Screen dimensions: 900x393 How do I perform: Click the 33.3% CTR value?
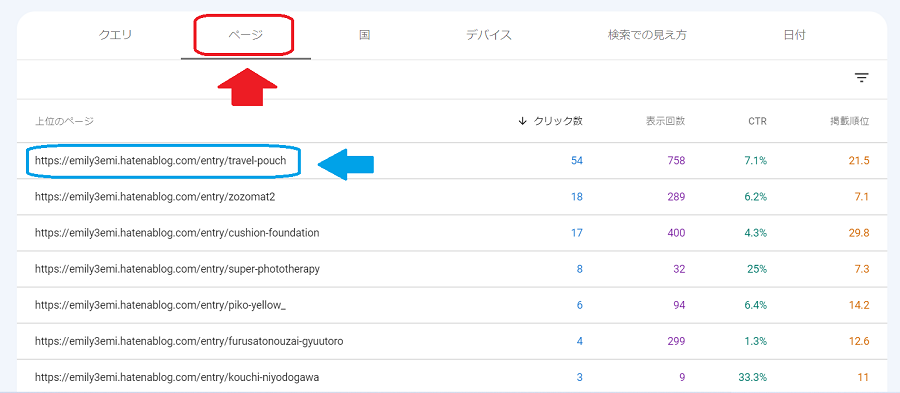point(753,378)
